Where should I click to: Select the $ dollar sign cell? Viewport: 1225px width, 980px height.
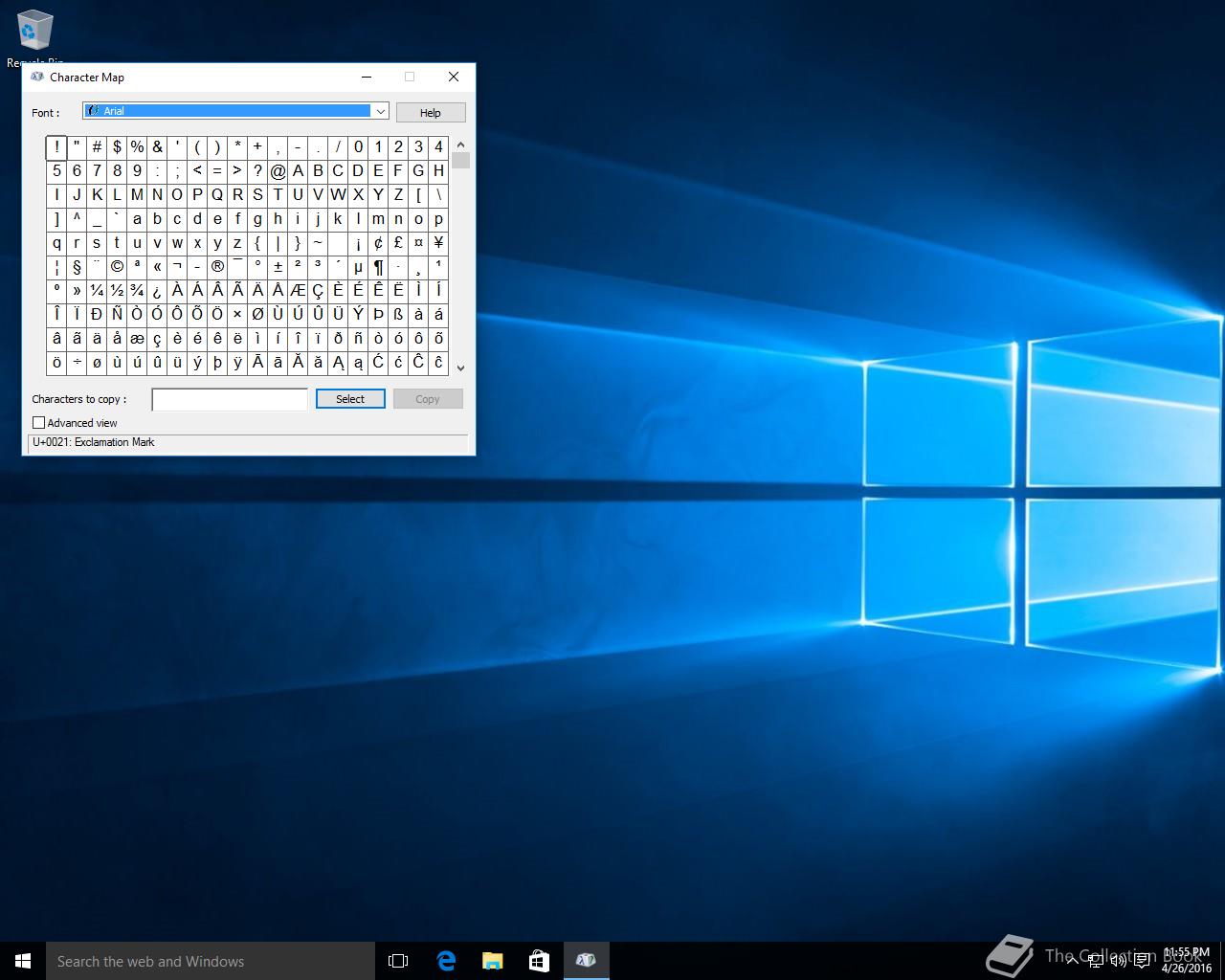pyautogui.click(x=117, y=146)
